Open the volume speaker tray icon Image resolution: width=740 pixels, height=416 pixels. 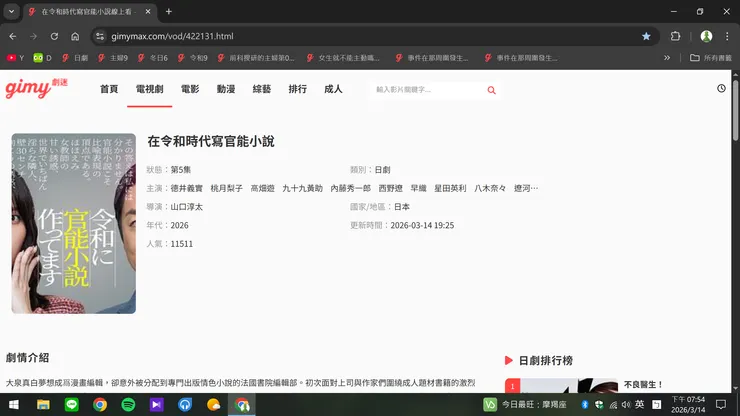click(x=626, y=405)
